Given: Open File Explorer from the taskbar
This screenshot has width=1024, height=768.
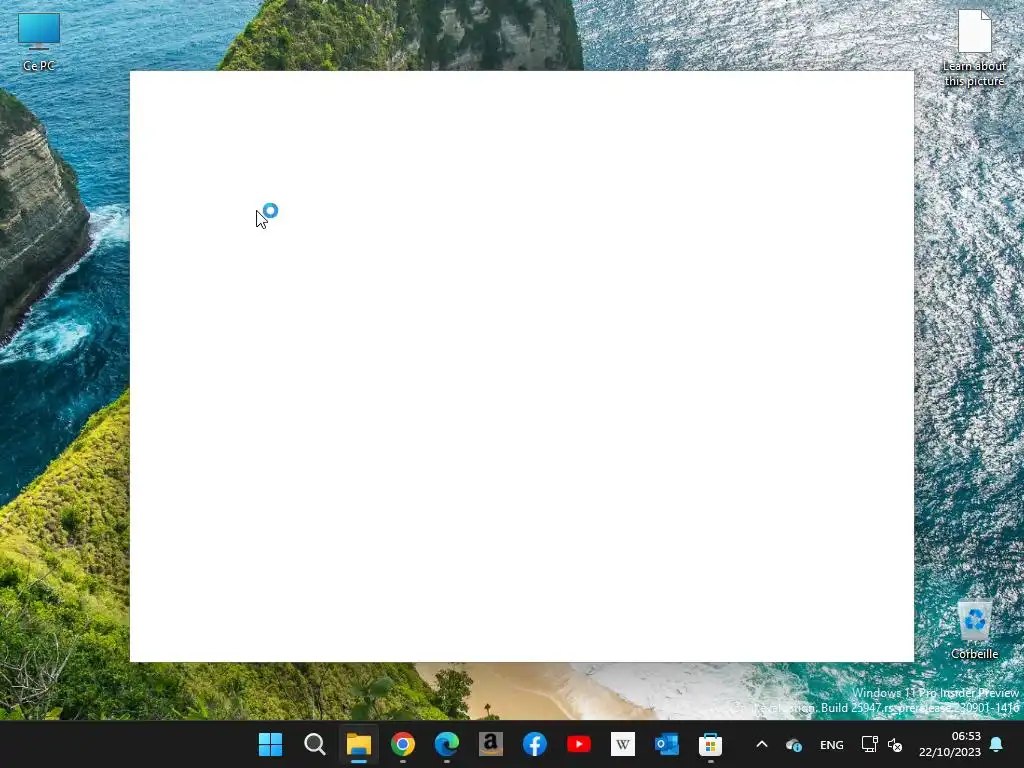Looking at the screenshot, I should [x=359, y=744].
